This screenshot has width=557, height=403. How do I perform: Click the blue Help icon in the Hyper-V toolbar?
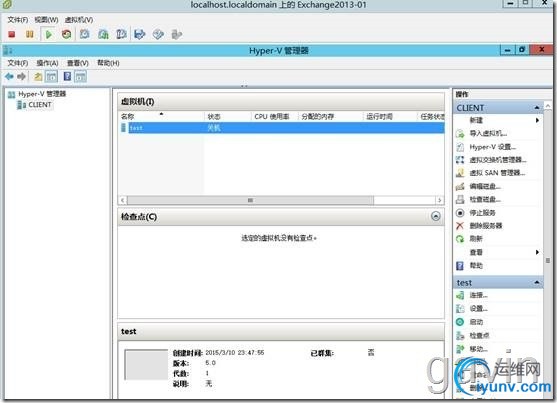click(x=67, y=76)
